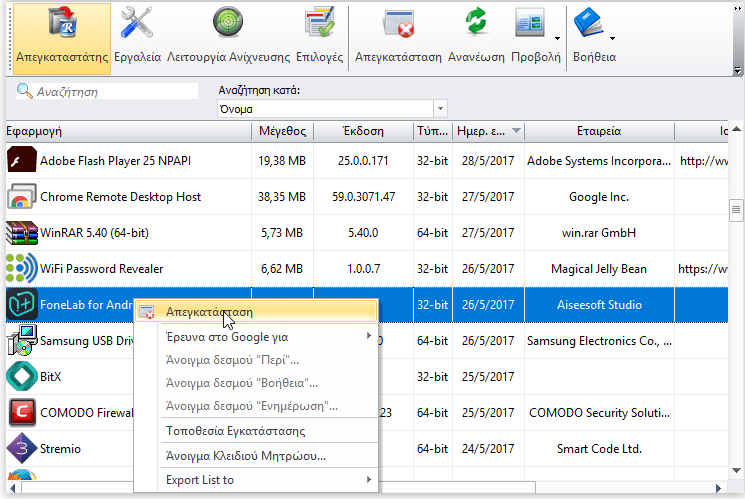Activate Λειτουργία Ανίχνευσης hunter mode icon
Viewport: 745px width, 499px height.
228,22
